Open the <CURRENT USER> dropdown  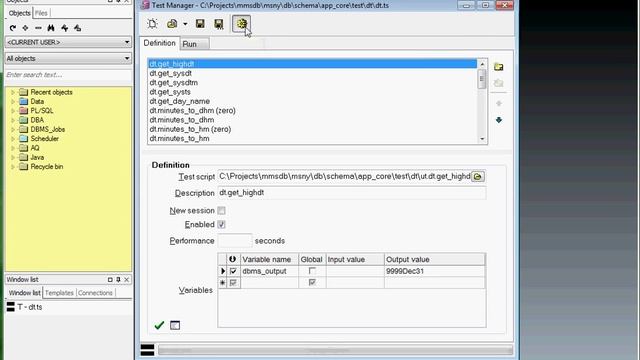127,42
